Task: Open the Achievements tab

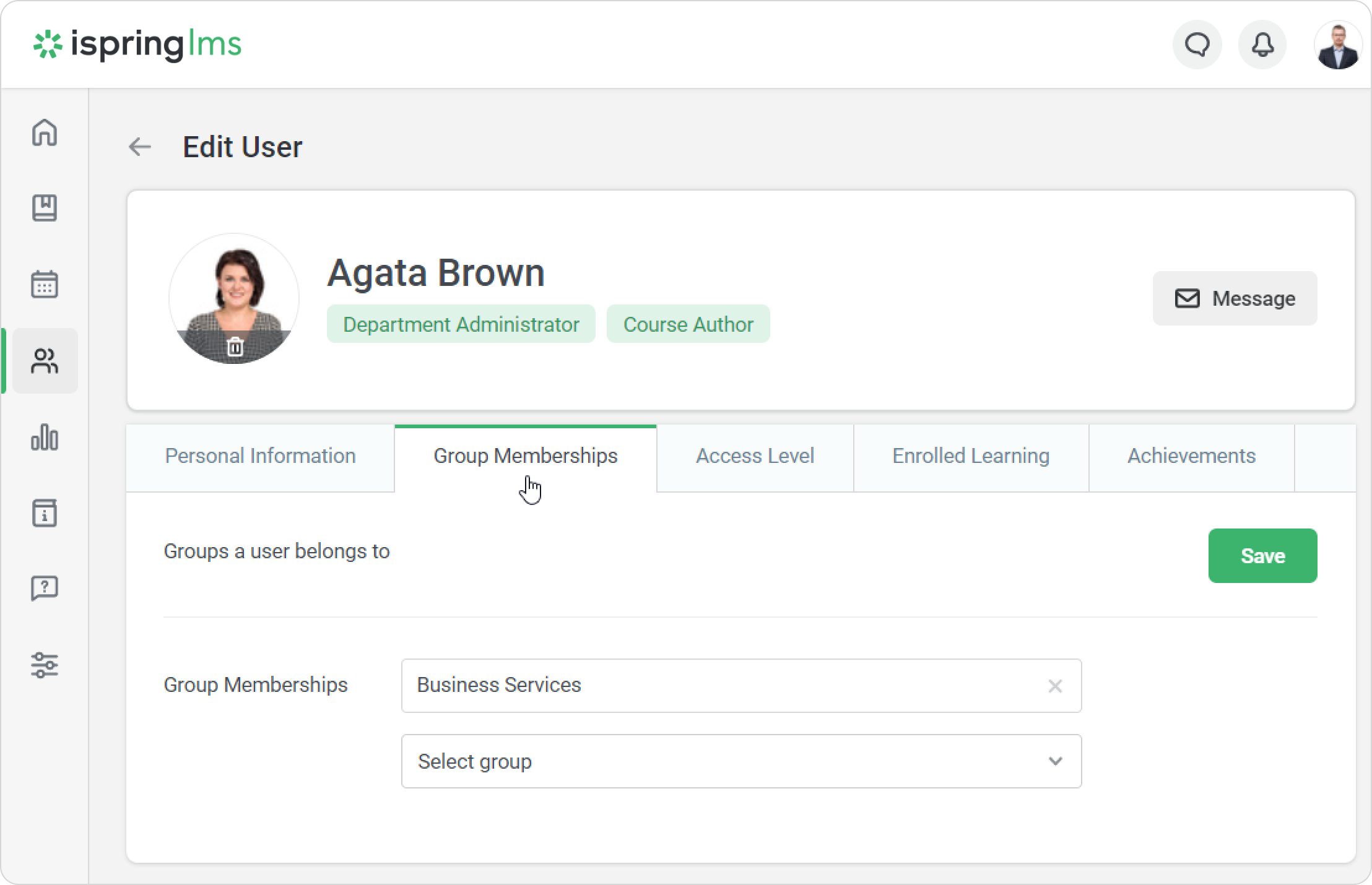Action: pos(1191,456)
